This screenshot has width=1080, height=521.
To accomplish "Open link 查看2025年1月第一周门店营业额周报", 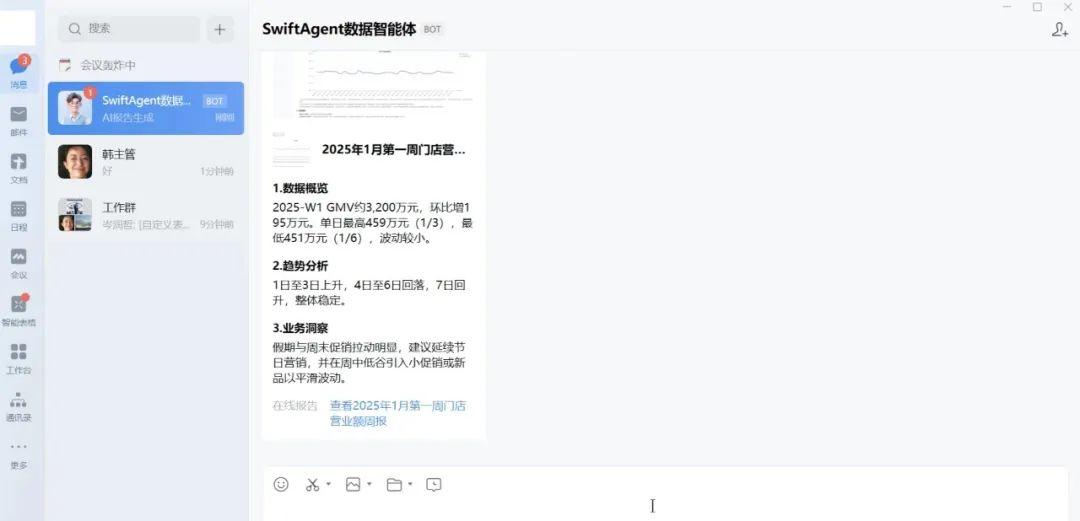I will [397, 413].
